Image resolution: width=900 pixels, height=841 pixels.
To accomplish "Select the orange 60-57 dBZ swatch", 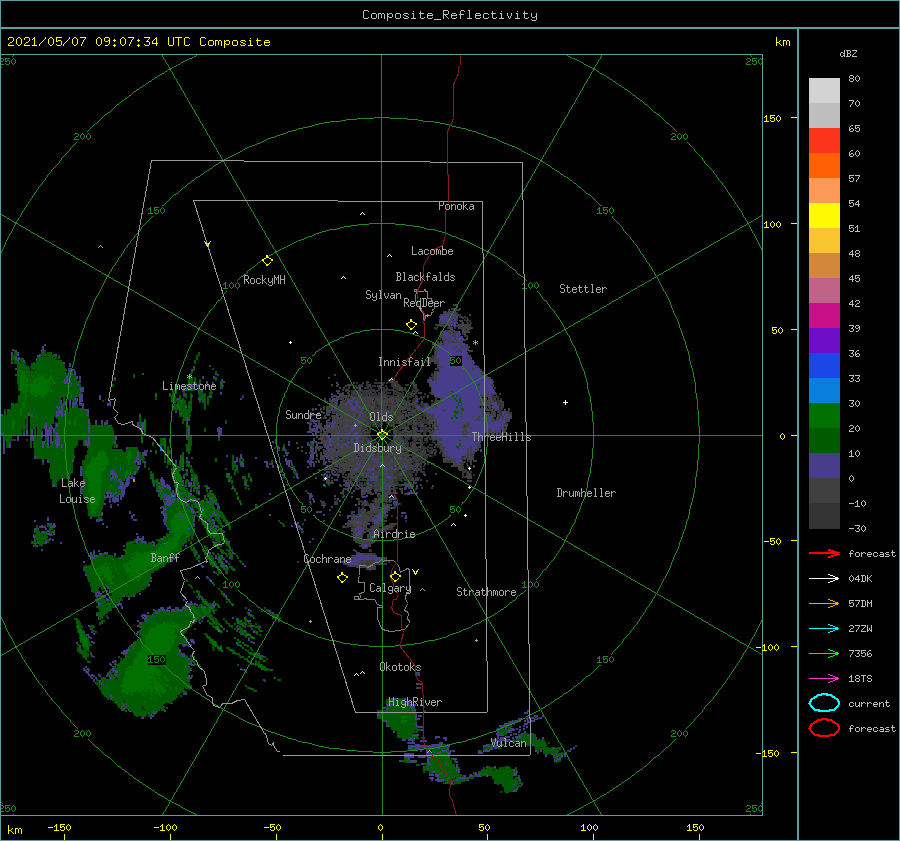I will tap(824, 166).
